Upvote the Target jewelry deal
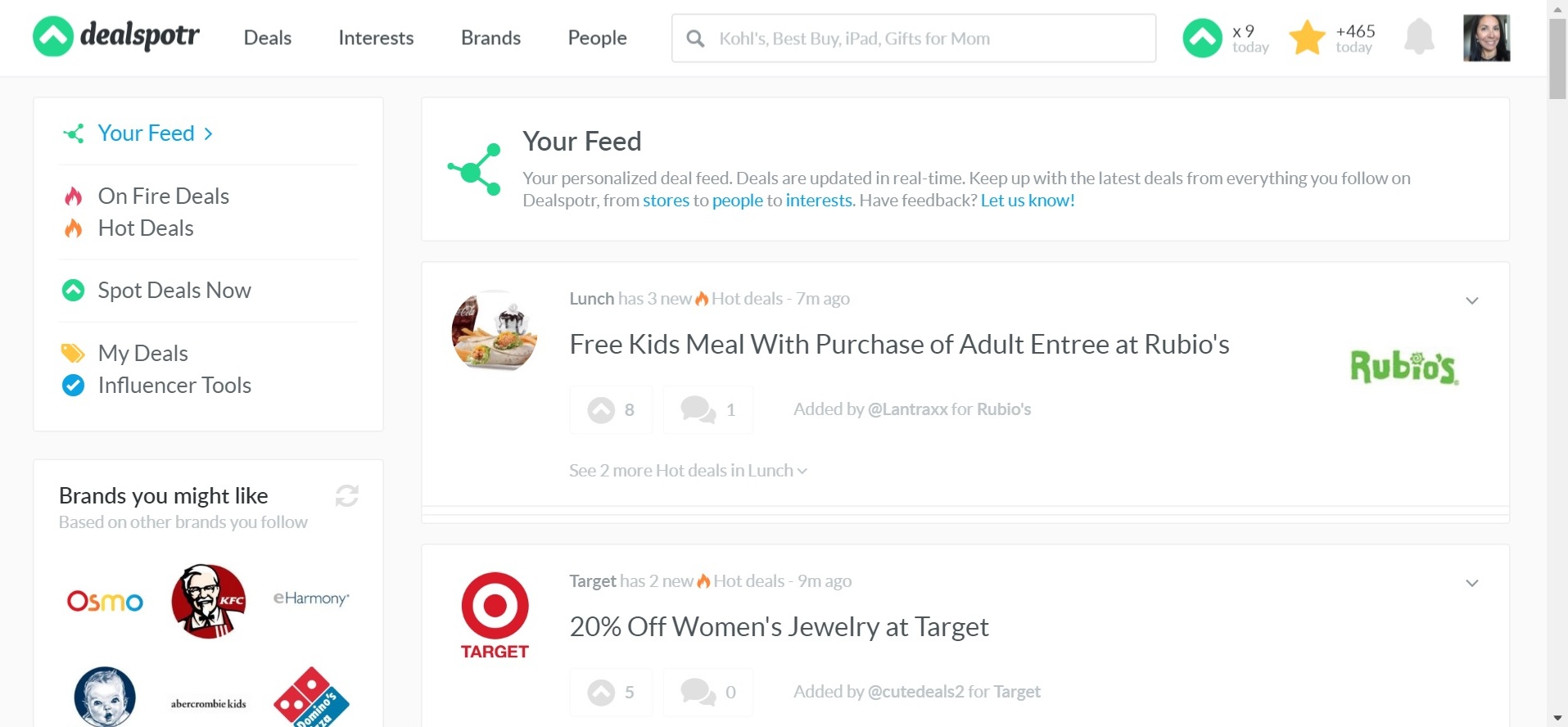This screenshot has height=727, width=1568. tap(611, 692)
